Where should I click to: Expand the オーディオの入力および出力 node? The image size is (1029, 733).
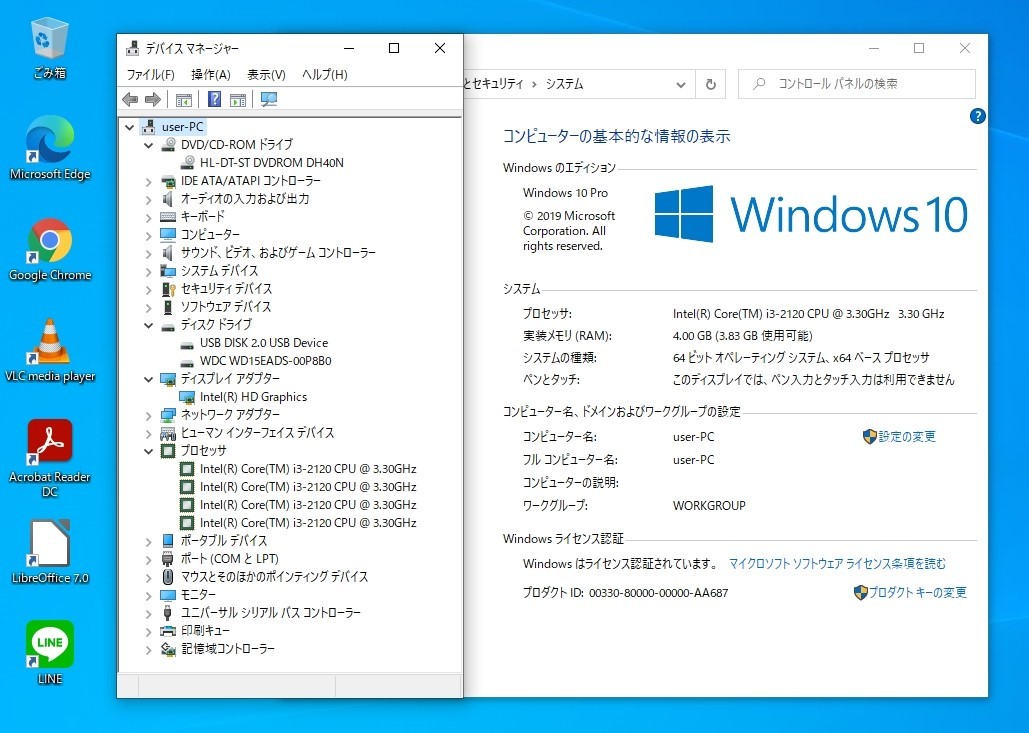(148, 199)
